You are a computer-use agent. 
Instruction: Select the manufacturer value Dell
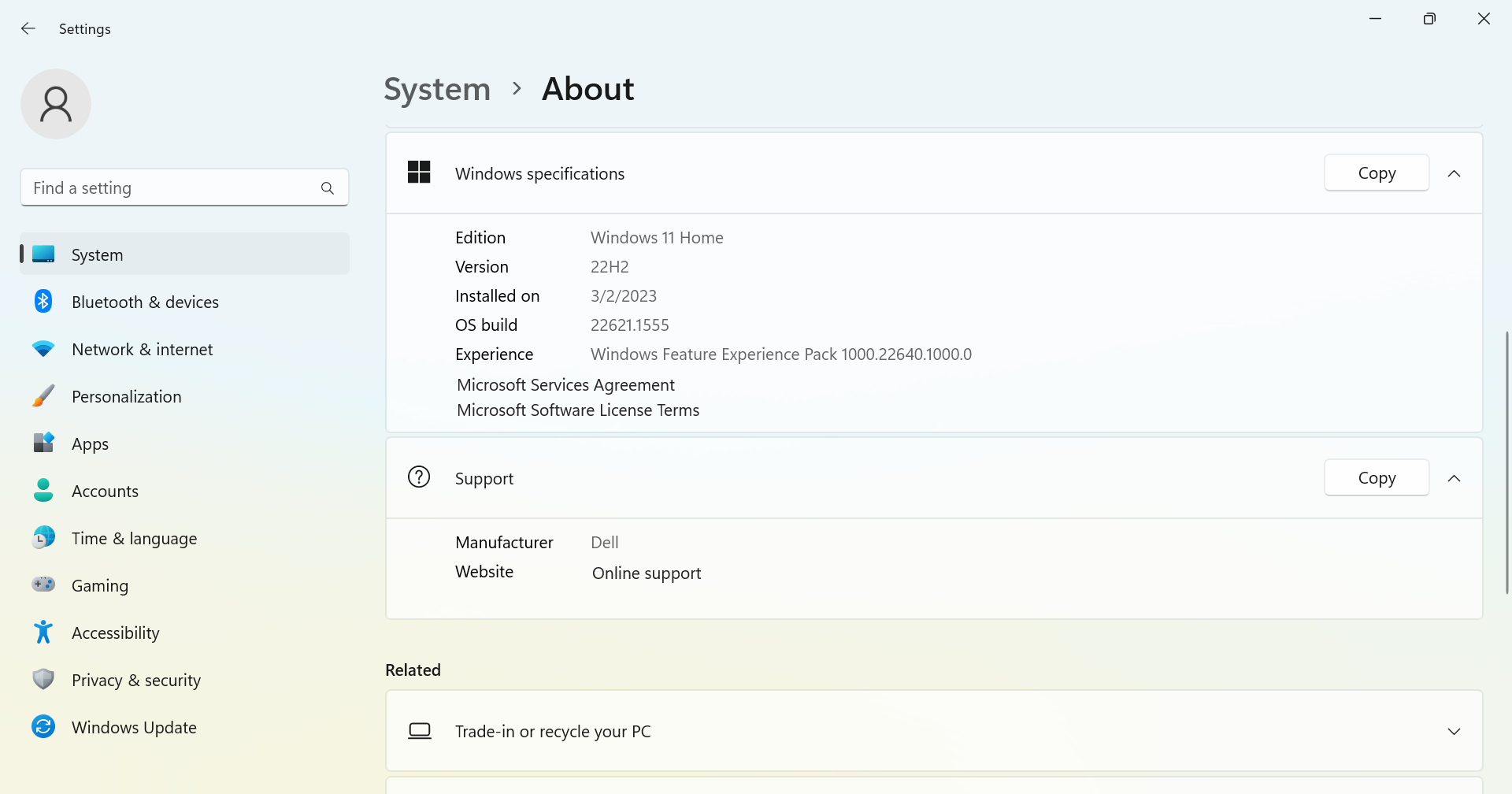(605, 542)
